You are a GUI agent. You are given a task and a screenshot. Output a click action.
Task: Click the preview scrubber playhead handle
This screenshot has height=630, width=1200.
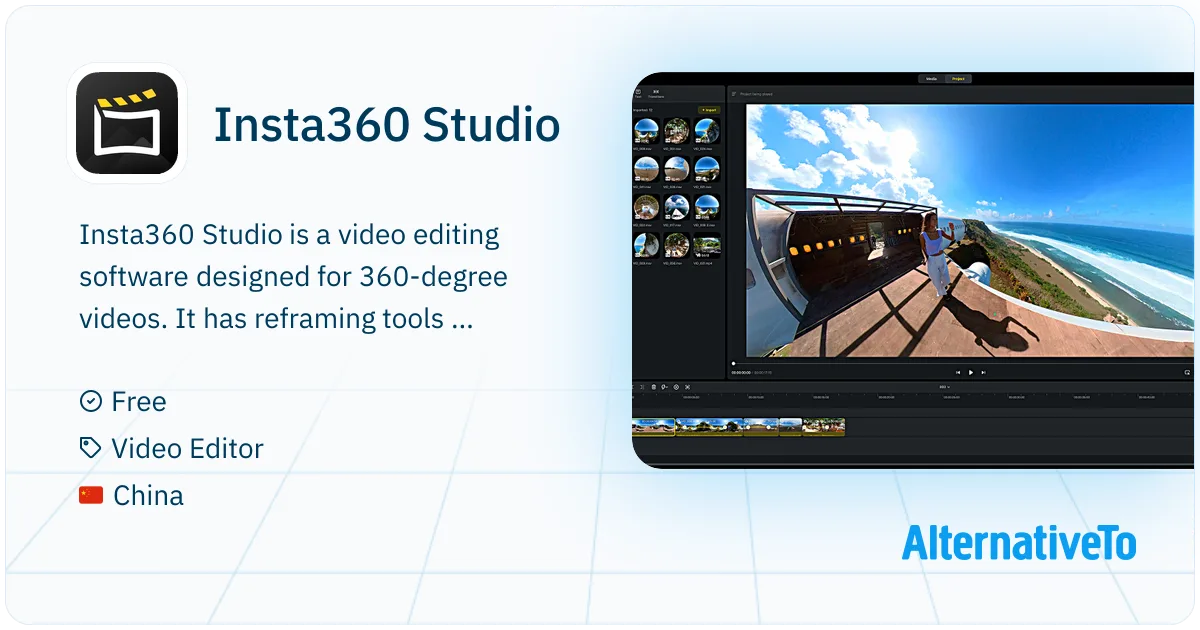tap(734, 363)
